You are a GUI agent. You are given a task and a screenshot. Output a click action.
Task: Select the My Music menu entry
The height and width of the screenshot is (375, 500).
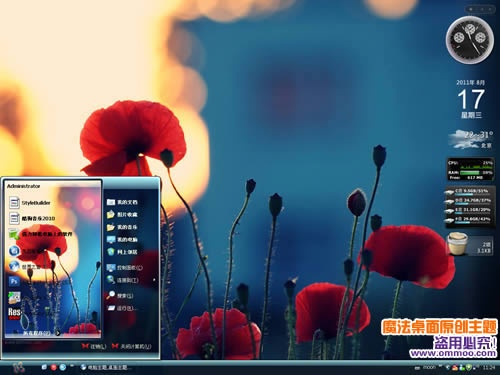coord(122,227)
